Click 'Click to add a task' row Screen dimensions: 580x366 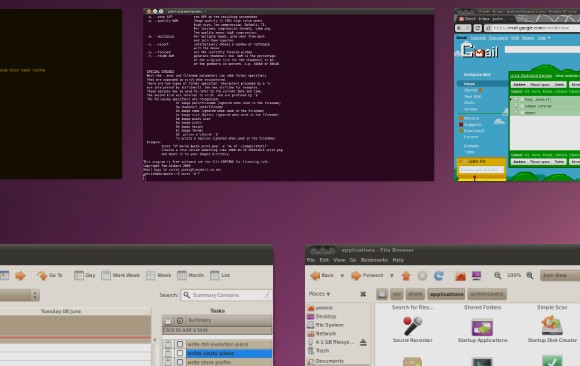tap(217, 330)
